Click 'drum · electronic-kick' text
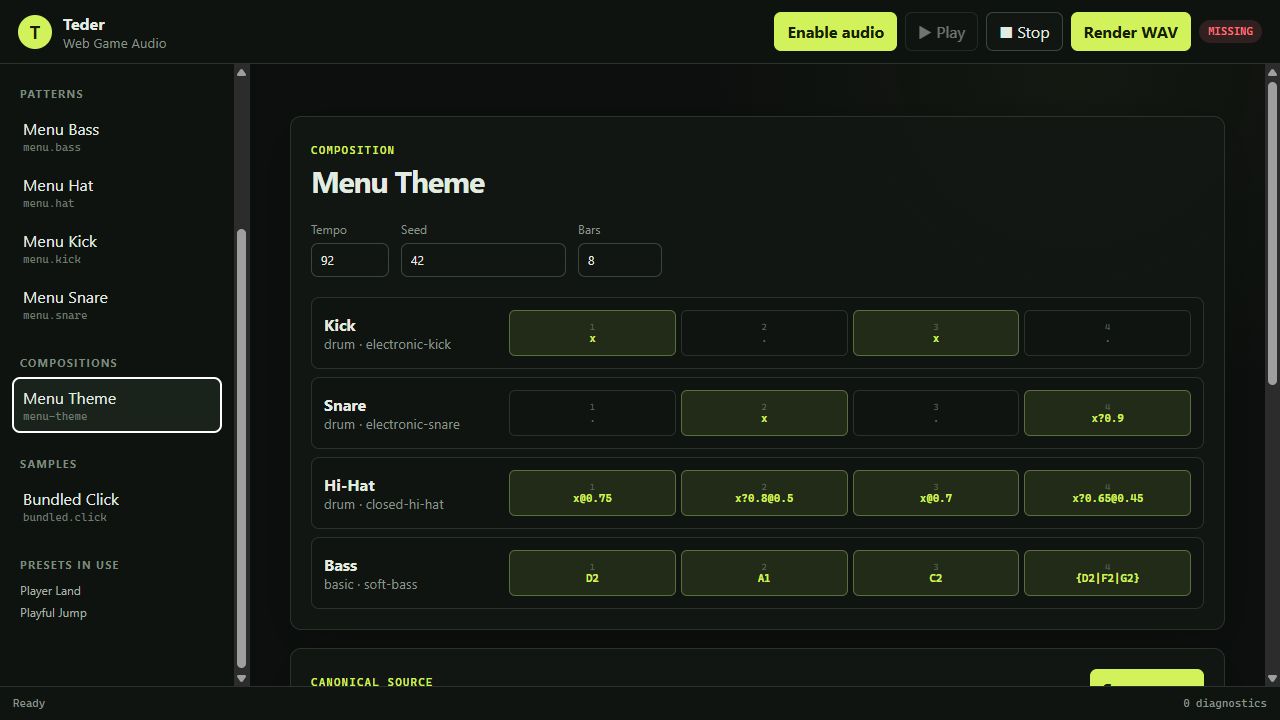Viewport: 1280px width, 720px height. 387,344
